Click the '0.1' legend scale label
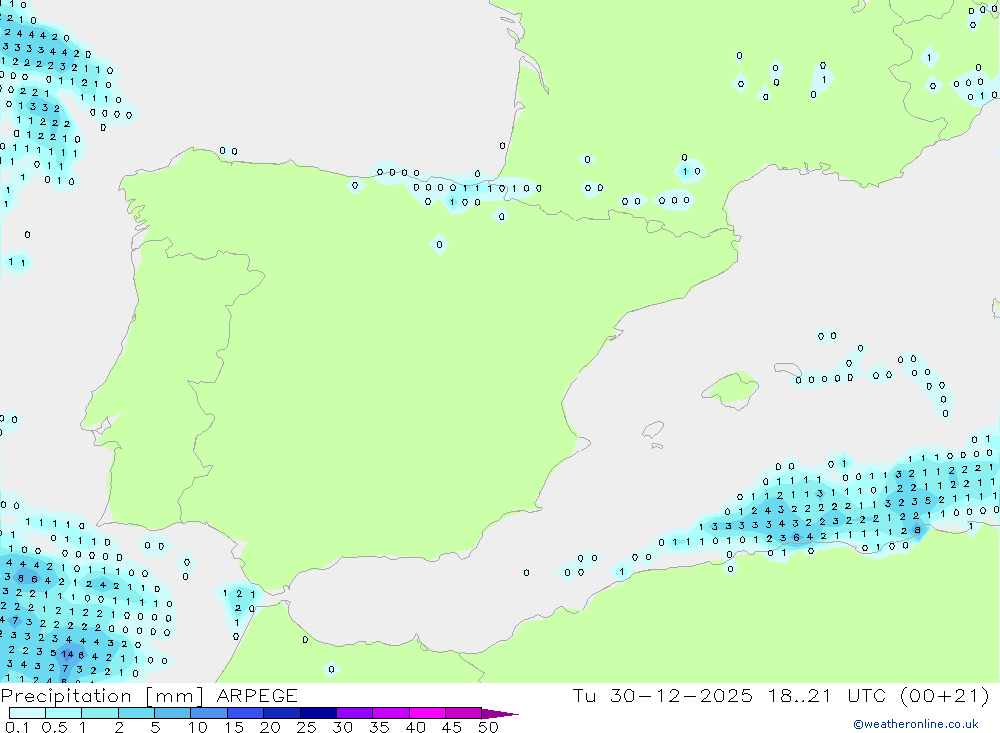 (17, 727)
